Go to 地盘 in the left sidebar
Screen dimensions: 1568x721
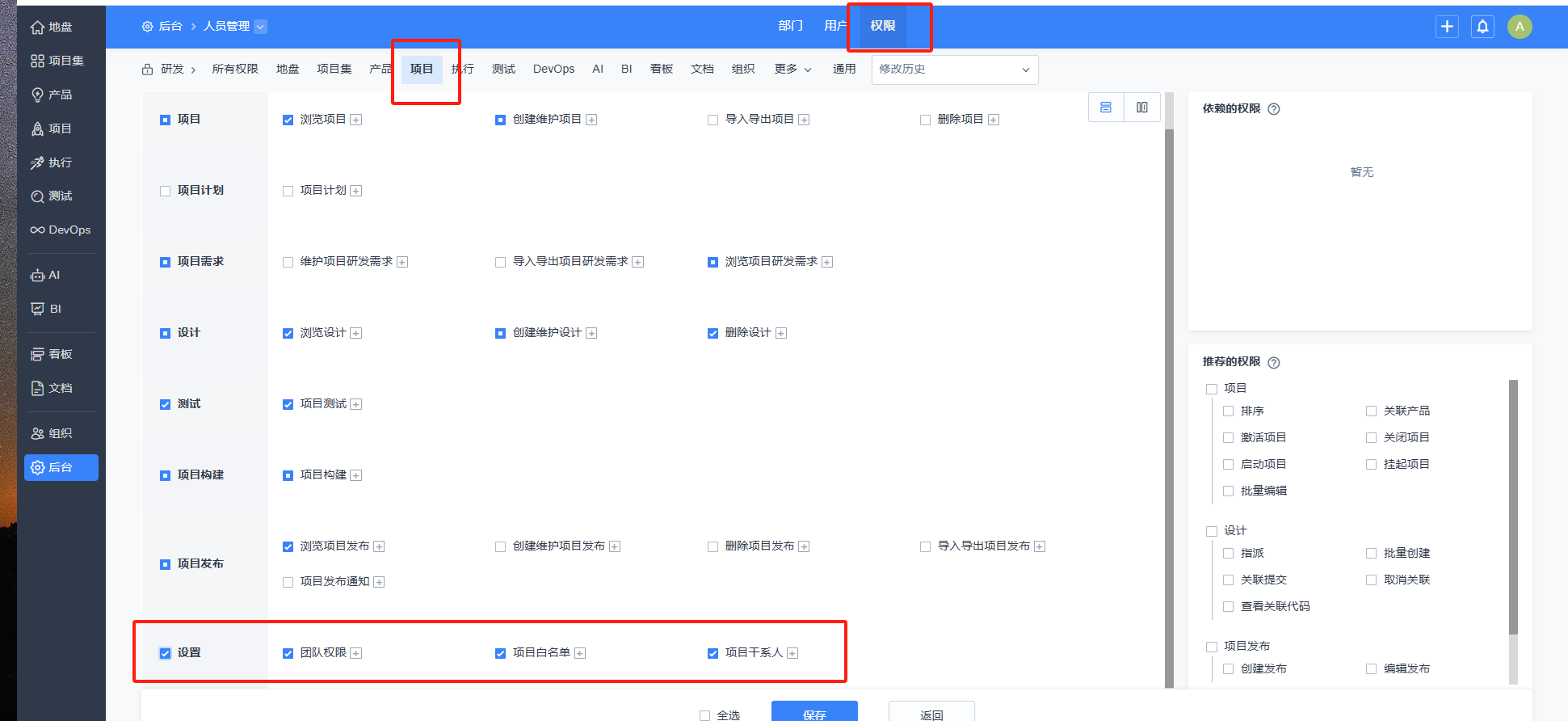[53, 27]
